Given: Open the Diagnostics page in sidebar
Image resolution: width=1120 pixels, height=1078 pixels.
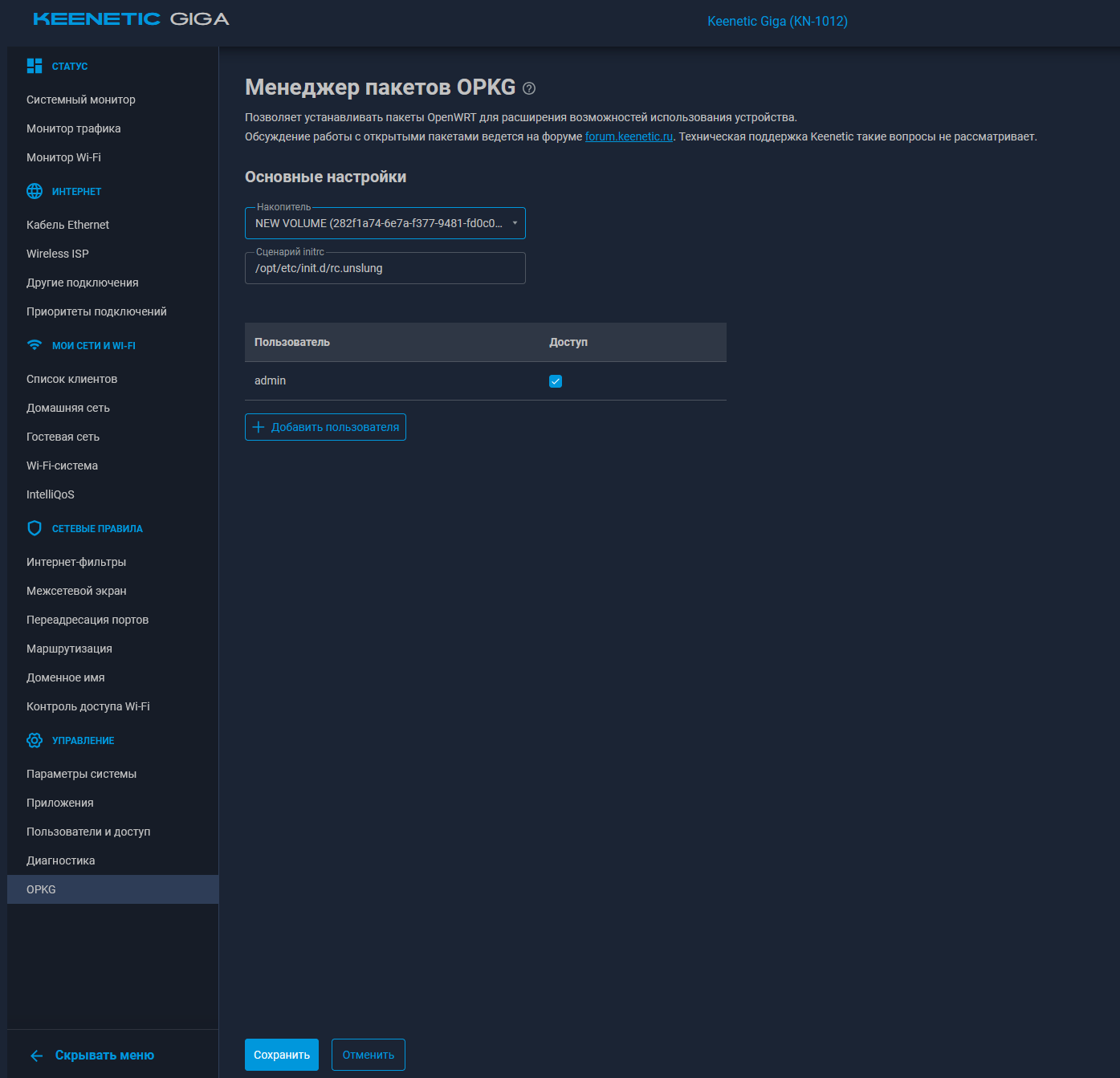Looking at the screenshot, I should tap(61, 860).
